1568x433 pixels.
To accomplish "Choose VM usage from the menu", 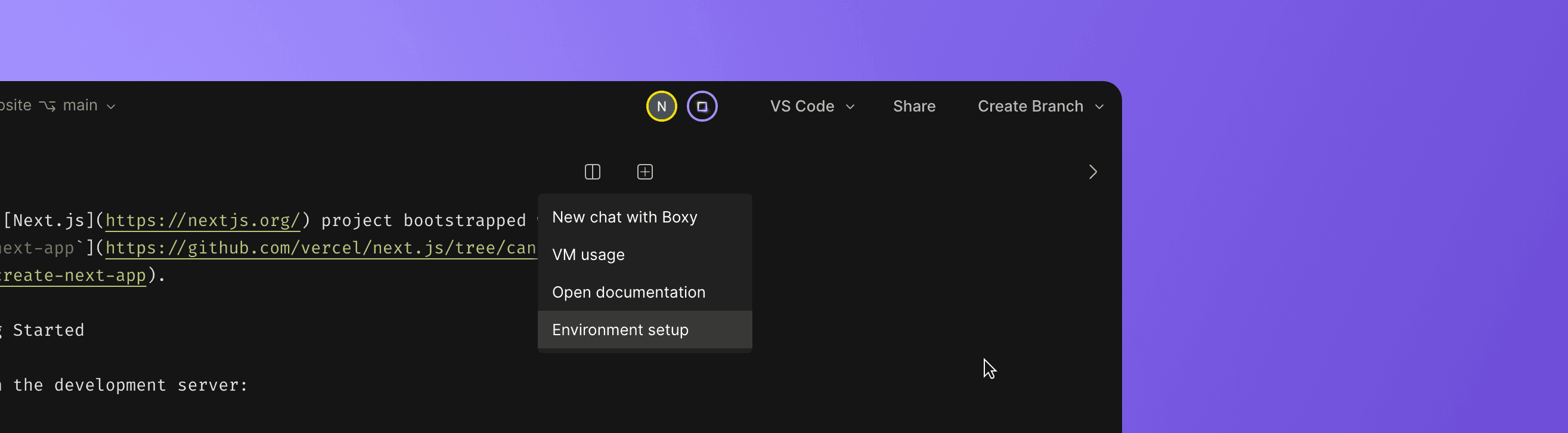I will click(x=588, y=255).
